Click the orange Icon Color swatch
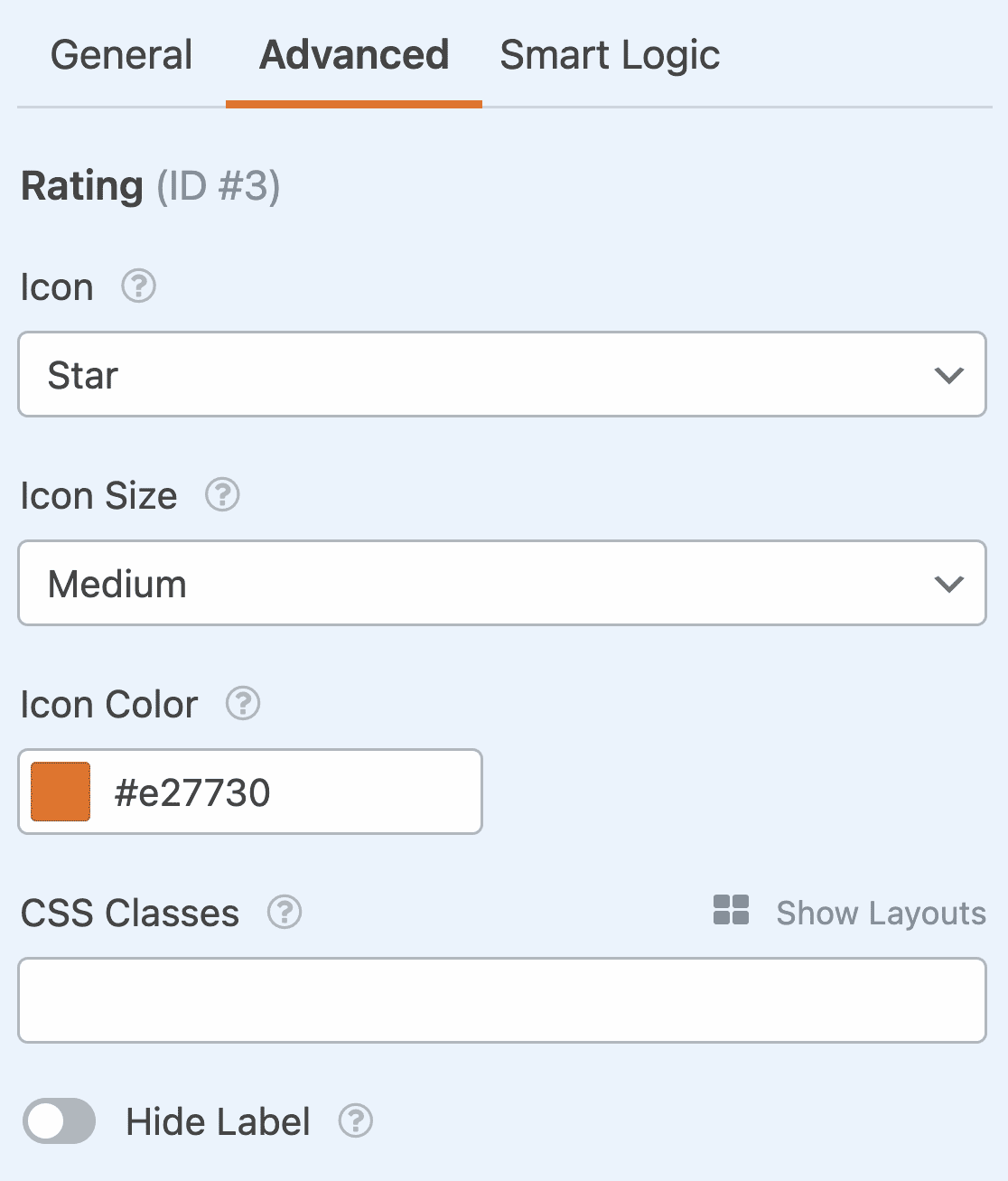This screenshot has height=1181, width=1008. click(x=61, y=792)
